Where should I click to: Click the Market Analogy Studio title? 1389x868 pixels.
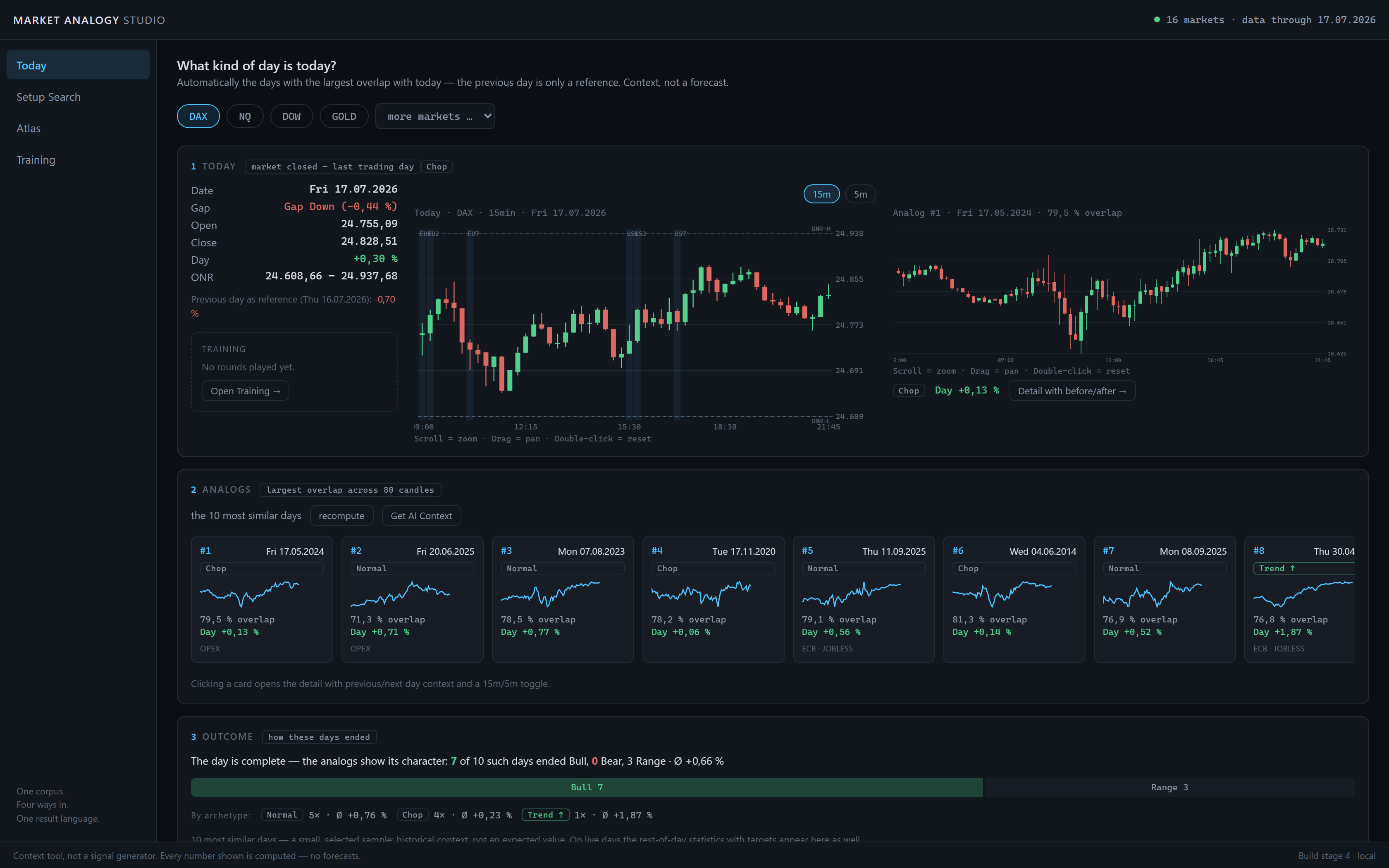89,20
